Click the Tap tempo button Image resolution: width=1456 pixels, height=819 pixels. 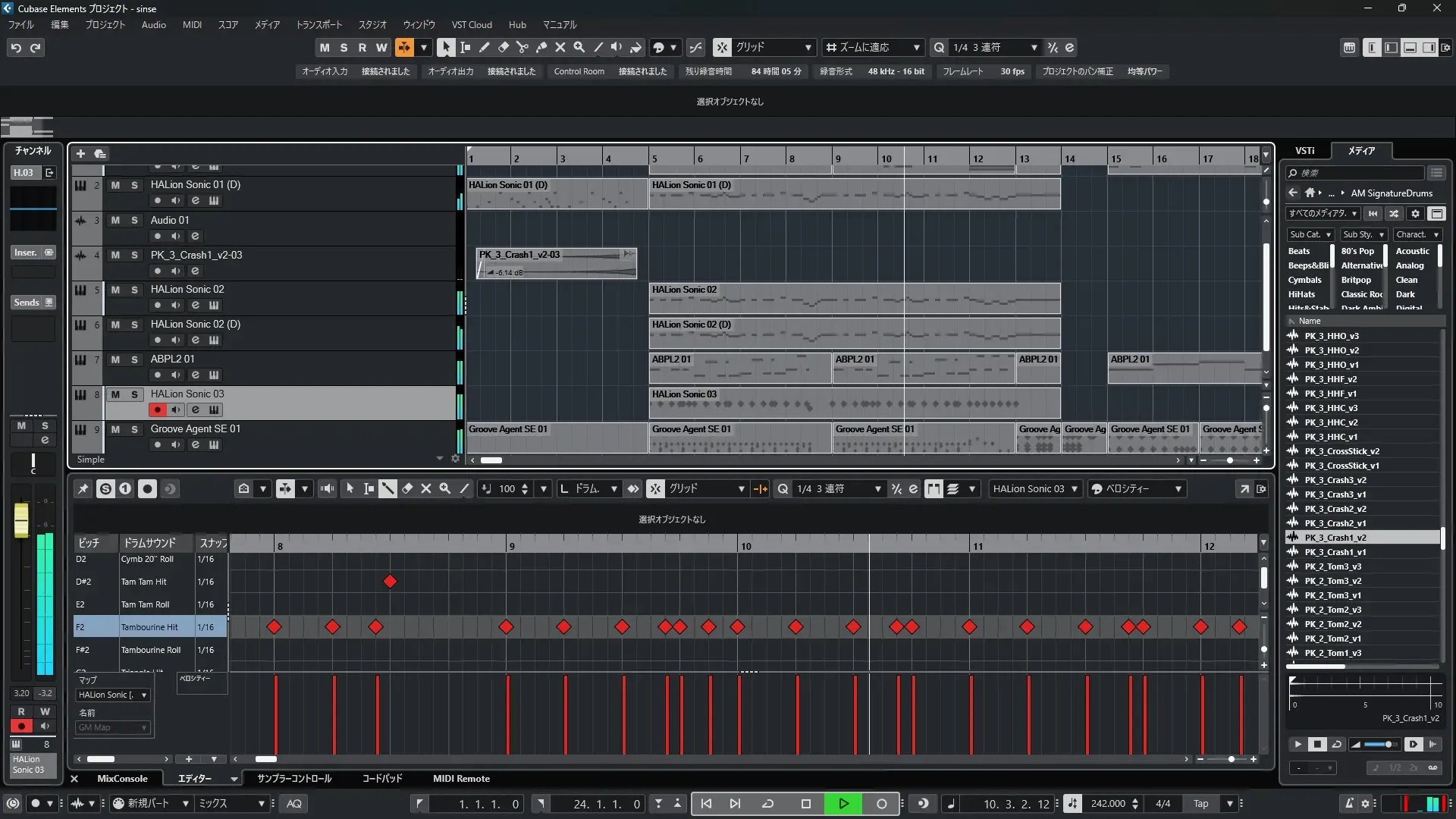(x=1200, y=804)
